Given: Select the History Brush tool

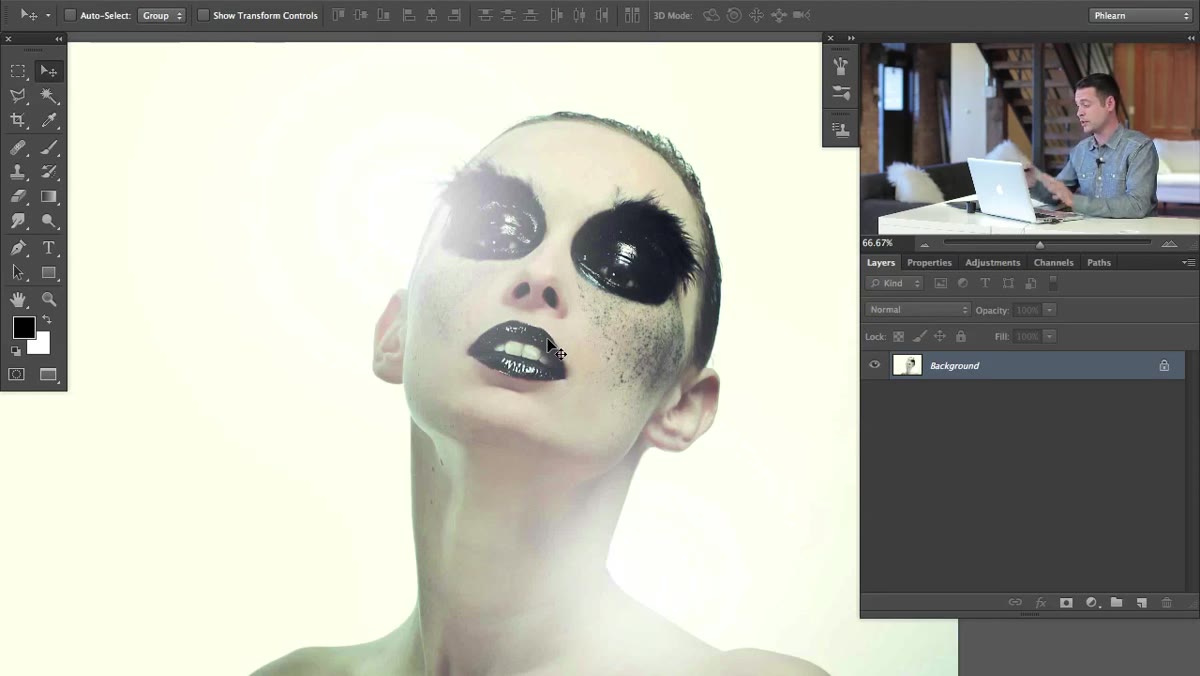Looking at the screenshot, I should 48,172.
